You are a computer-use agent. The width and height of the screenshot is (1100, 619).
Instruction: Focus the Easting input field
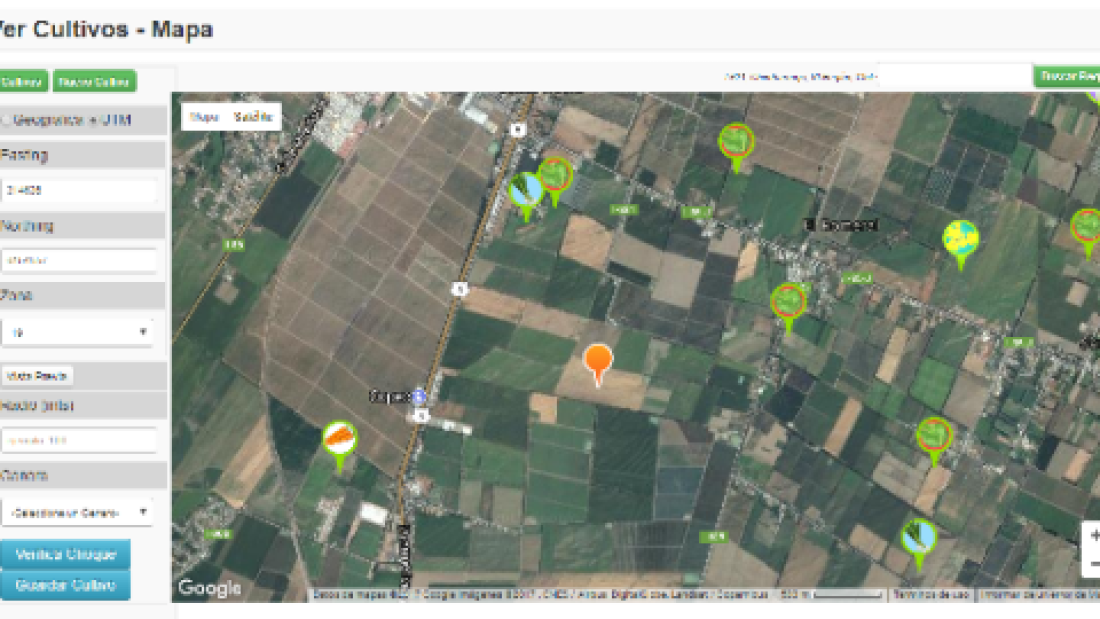pyautogui.click(x=79, y=189)
